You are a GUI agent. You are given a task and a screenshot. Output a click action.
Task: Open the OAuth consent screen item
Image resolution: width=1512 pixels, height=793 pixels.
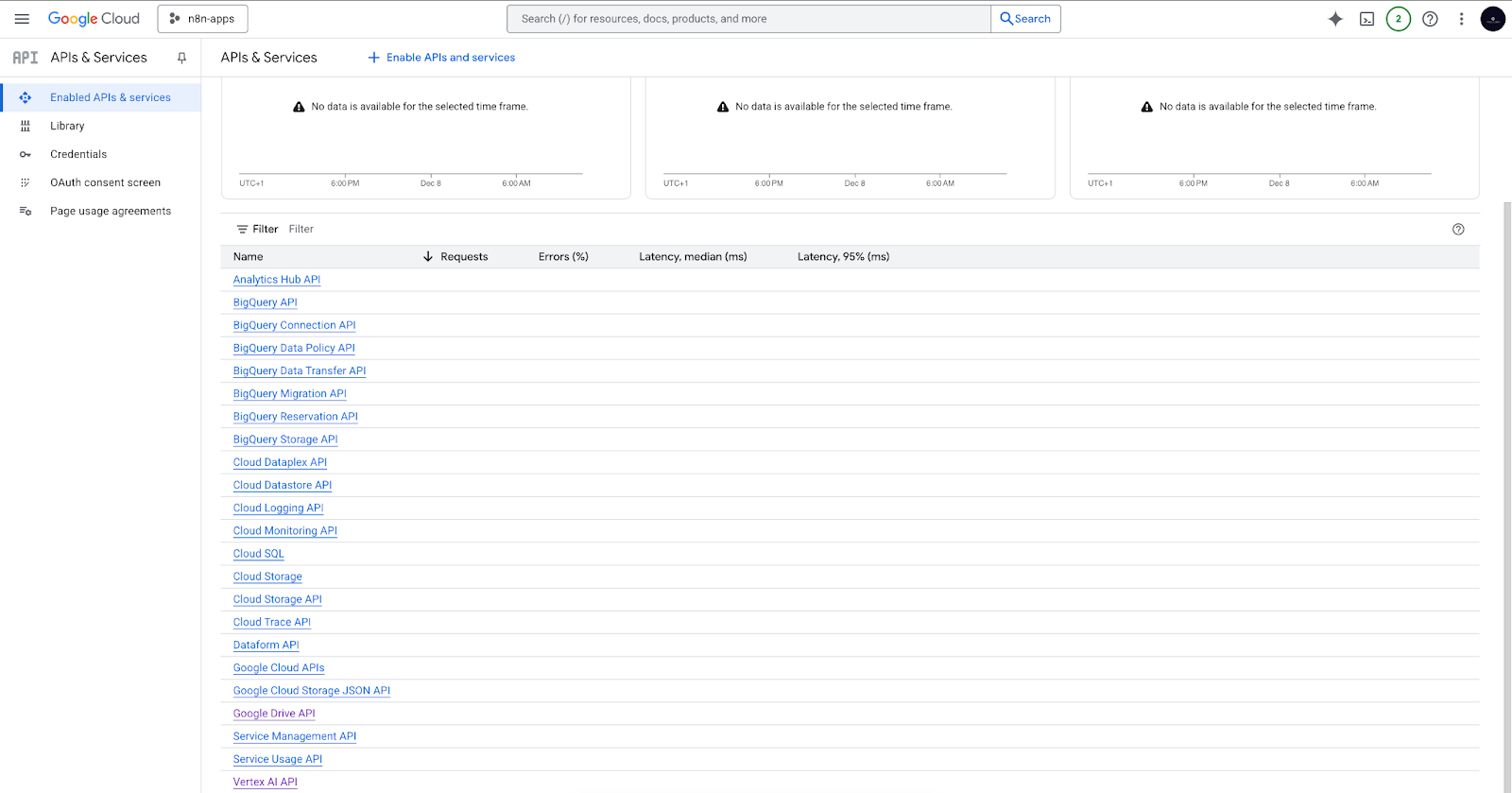coord(100,182)
